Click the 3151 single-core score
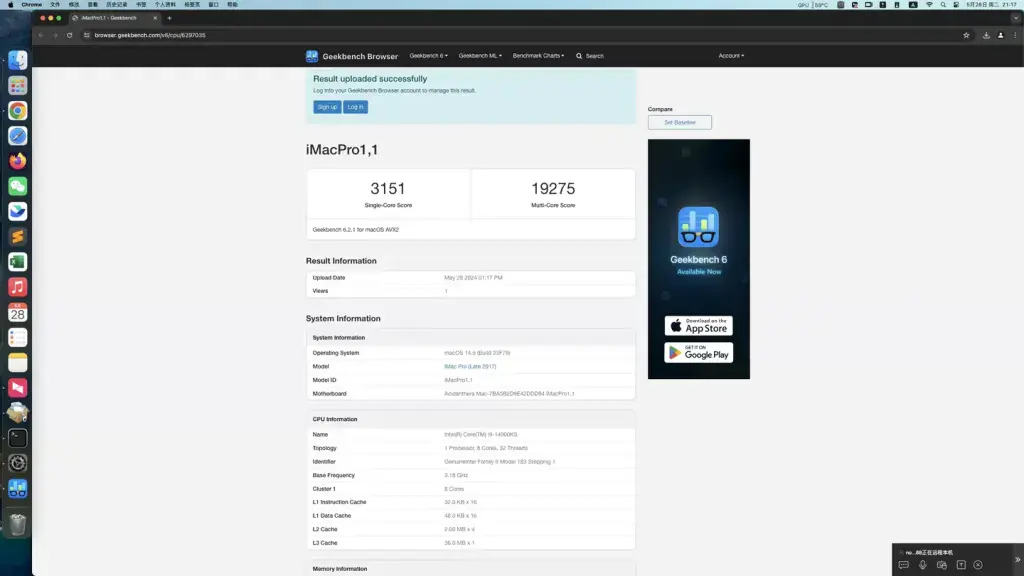Viewport: 1024px width, 576px height. tap(388, 189)
